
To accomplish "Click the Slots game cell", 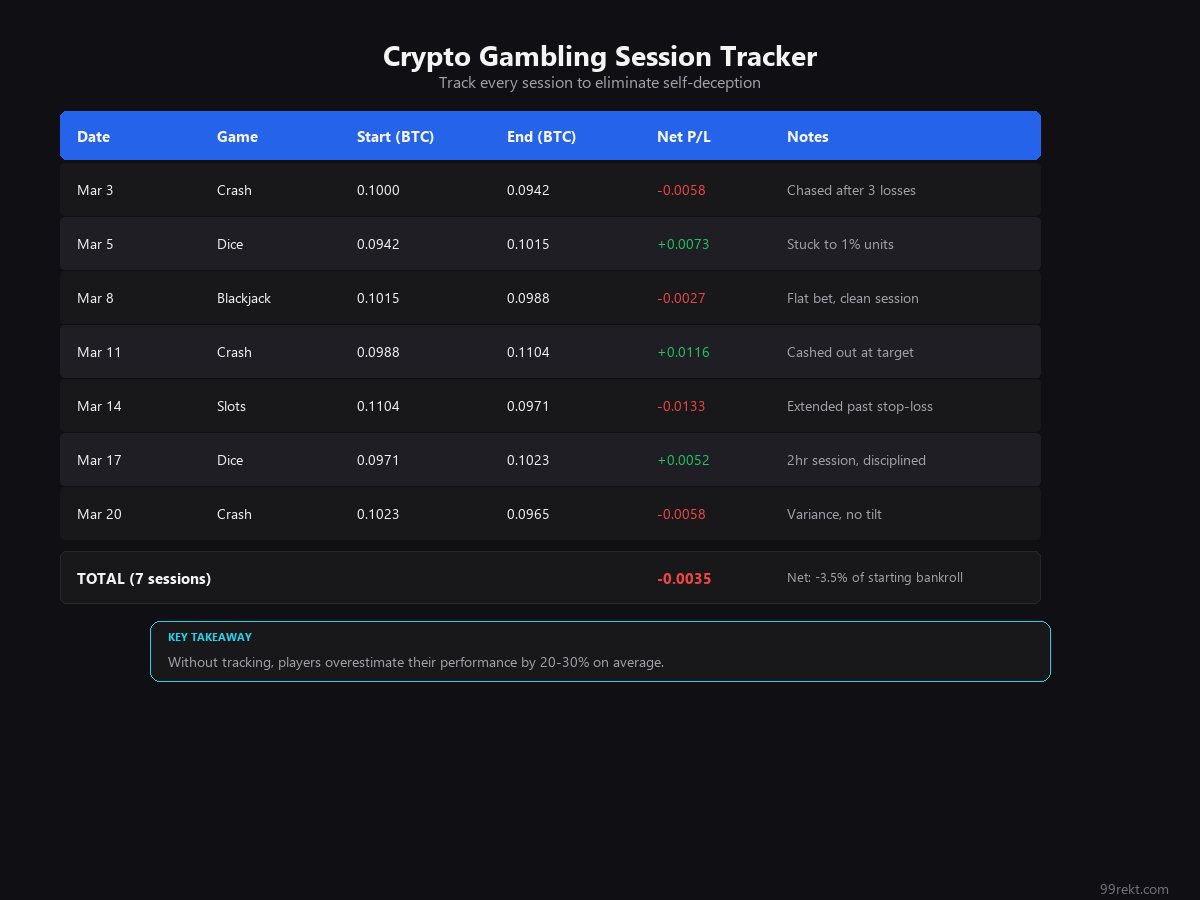I will tap(231, 406).
